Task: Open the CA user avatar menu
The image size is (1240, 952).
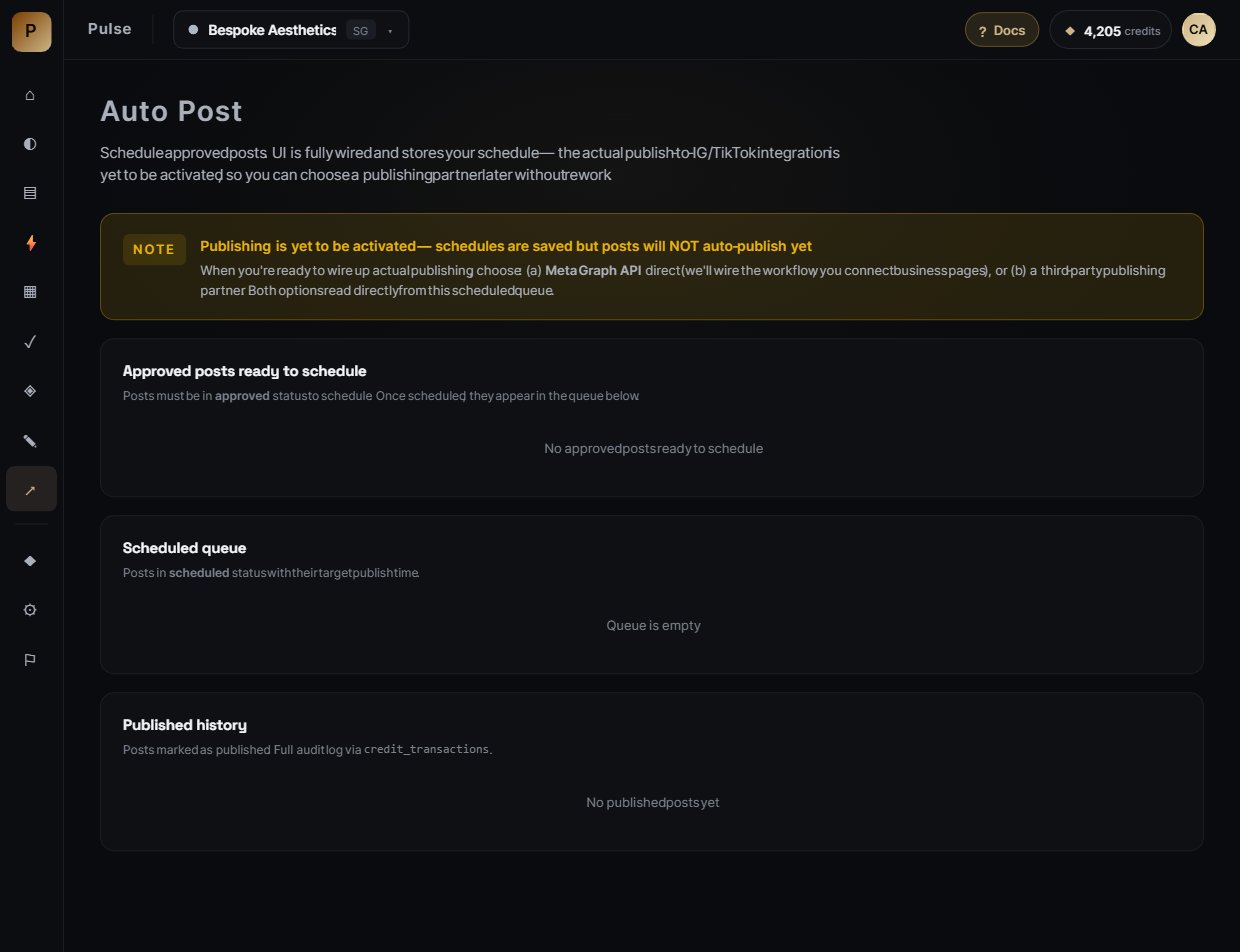Action: click(1198, 30)
